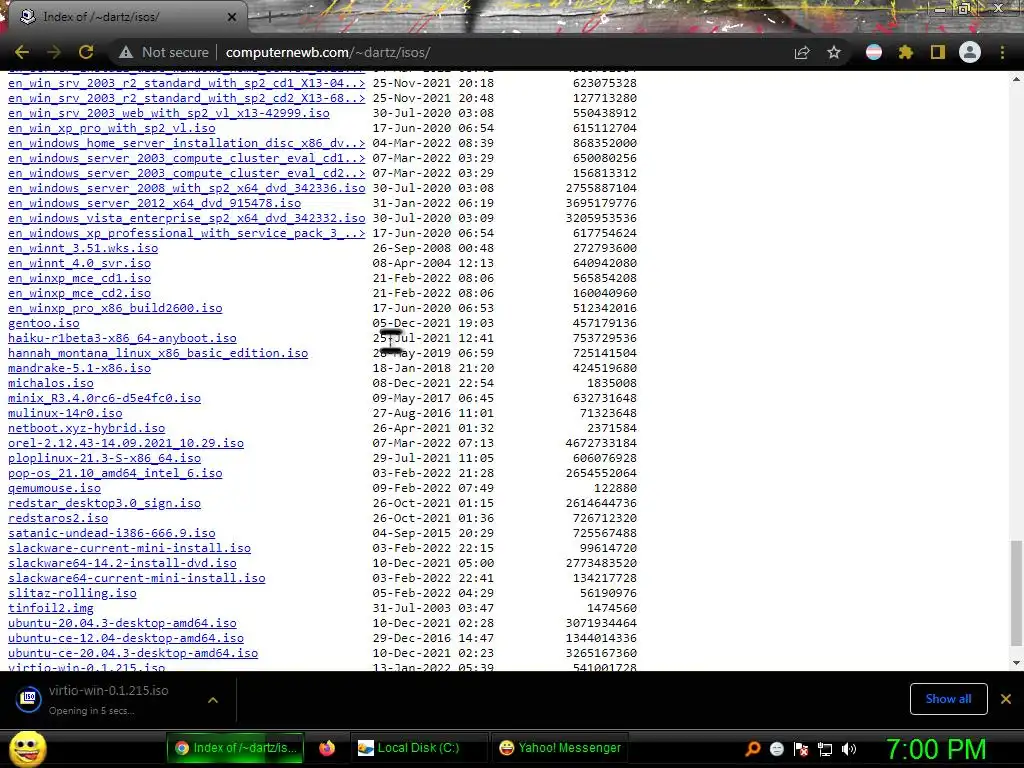Open mulinux-14r0.iso link

point(65,413)
